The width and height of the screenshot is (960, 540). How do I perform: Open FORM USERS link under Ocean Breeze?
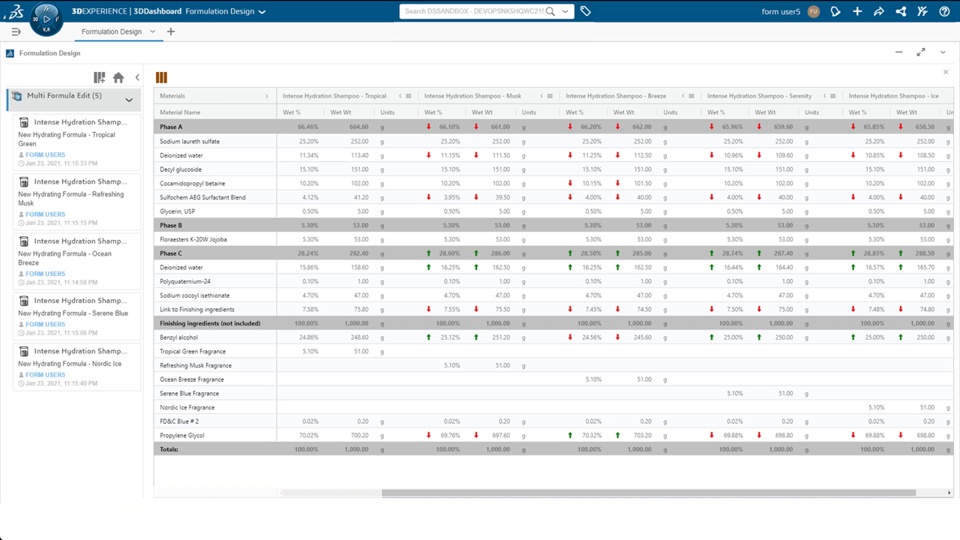tap(45, 274)
